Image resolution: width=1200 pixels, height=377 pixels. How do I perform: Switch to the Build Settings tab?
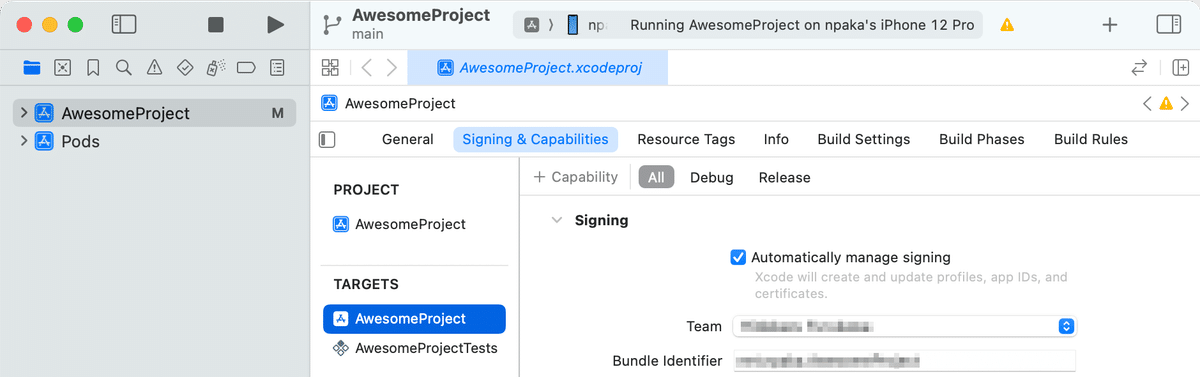(864, 139)
